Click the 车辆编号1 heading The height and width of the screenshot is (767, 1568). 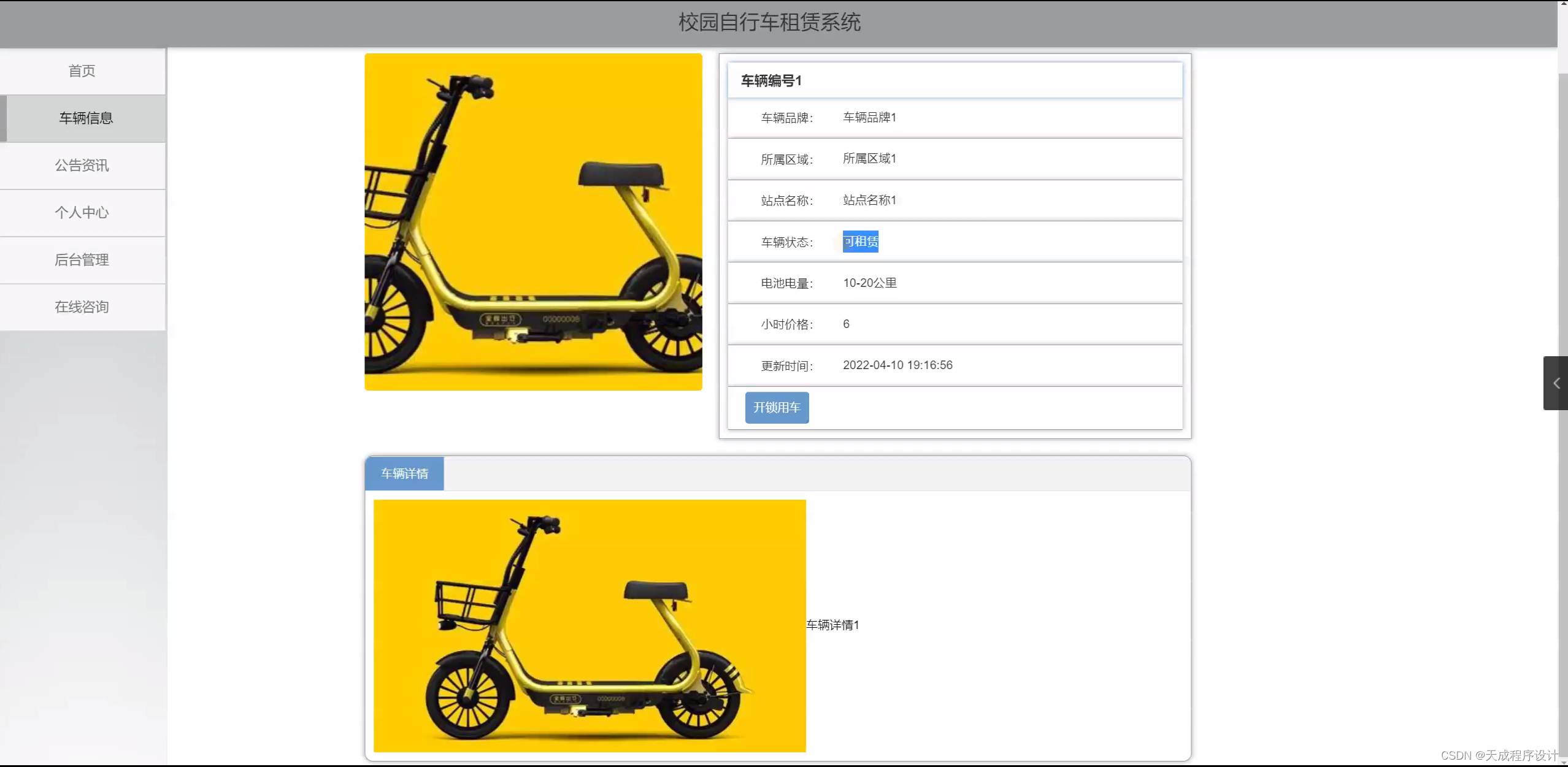pos(771,81)
